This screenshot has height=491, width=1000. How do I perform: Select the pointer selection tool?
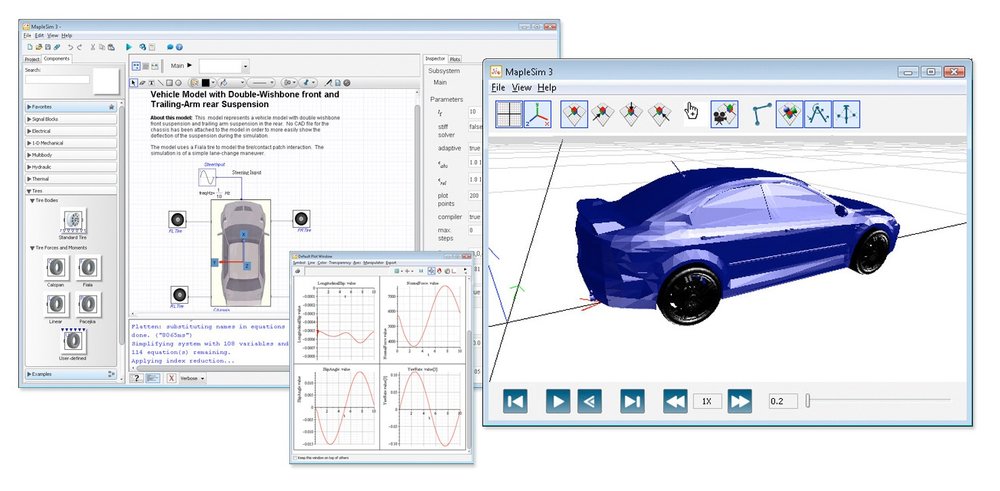tap(133, 83)
